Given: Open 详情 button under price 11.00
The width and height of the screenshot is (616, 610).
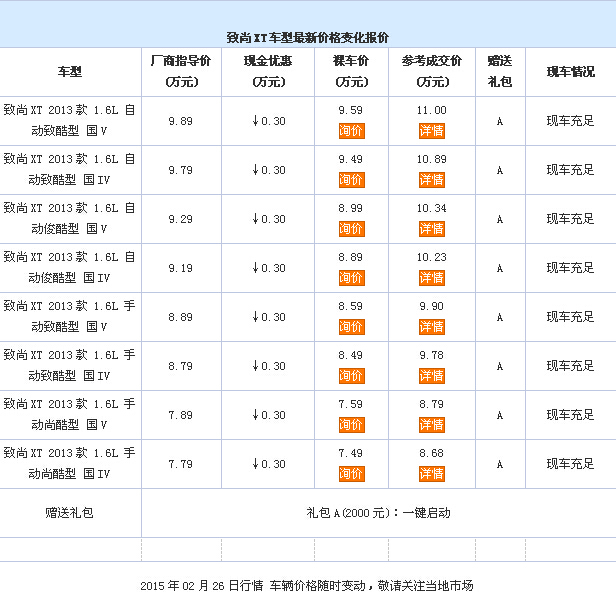Looking at the screenshot, I should pyautogui.click(x=432, y=131).
